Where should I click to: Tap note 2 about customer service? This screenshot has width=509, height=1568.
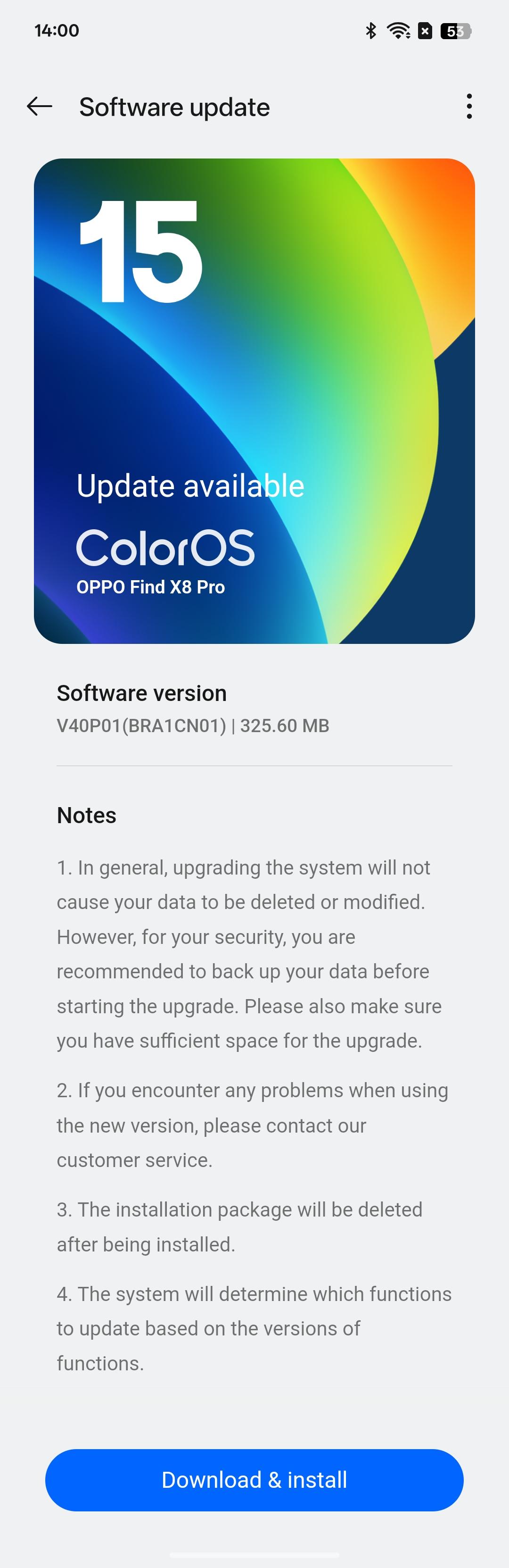252,1126
